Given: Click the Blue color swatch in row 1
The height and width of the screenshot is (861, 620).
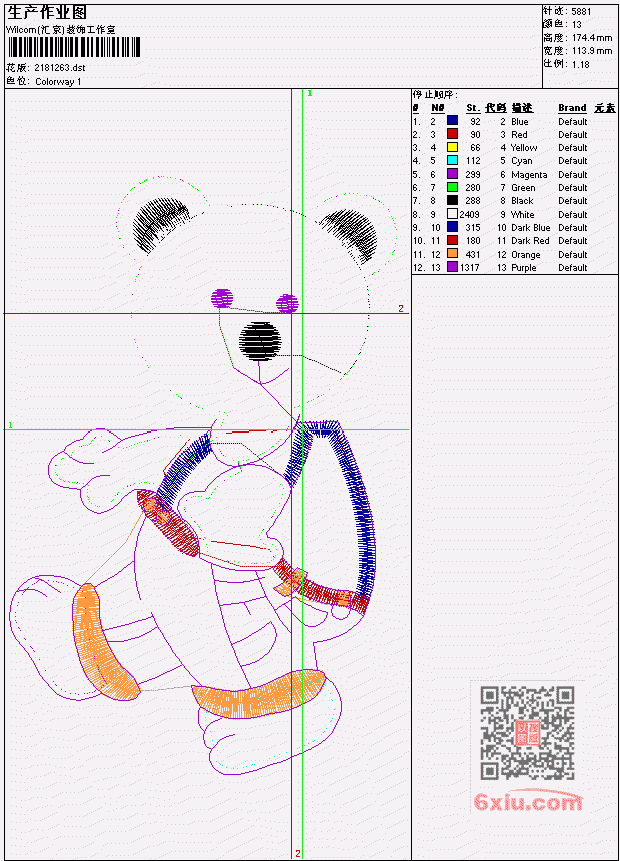Looking at the screenshot, I should [x=452, y=121].
